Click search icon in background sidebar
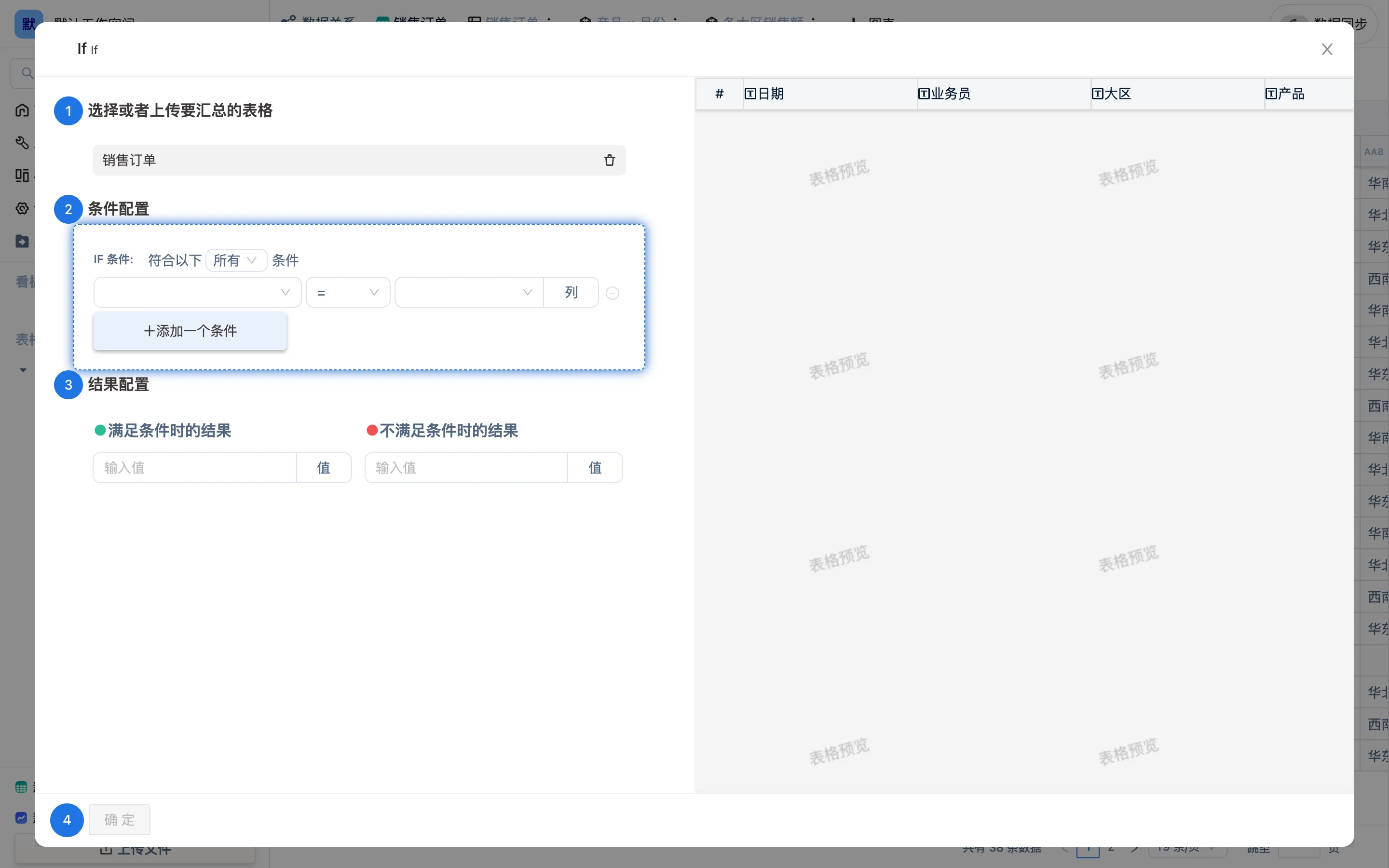Viewport: 1389px width, 868px height. (27, 73)
